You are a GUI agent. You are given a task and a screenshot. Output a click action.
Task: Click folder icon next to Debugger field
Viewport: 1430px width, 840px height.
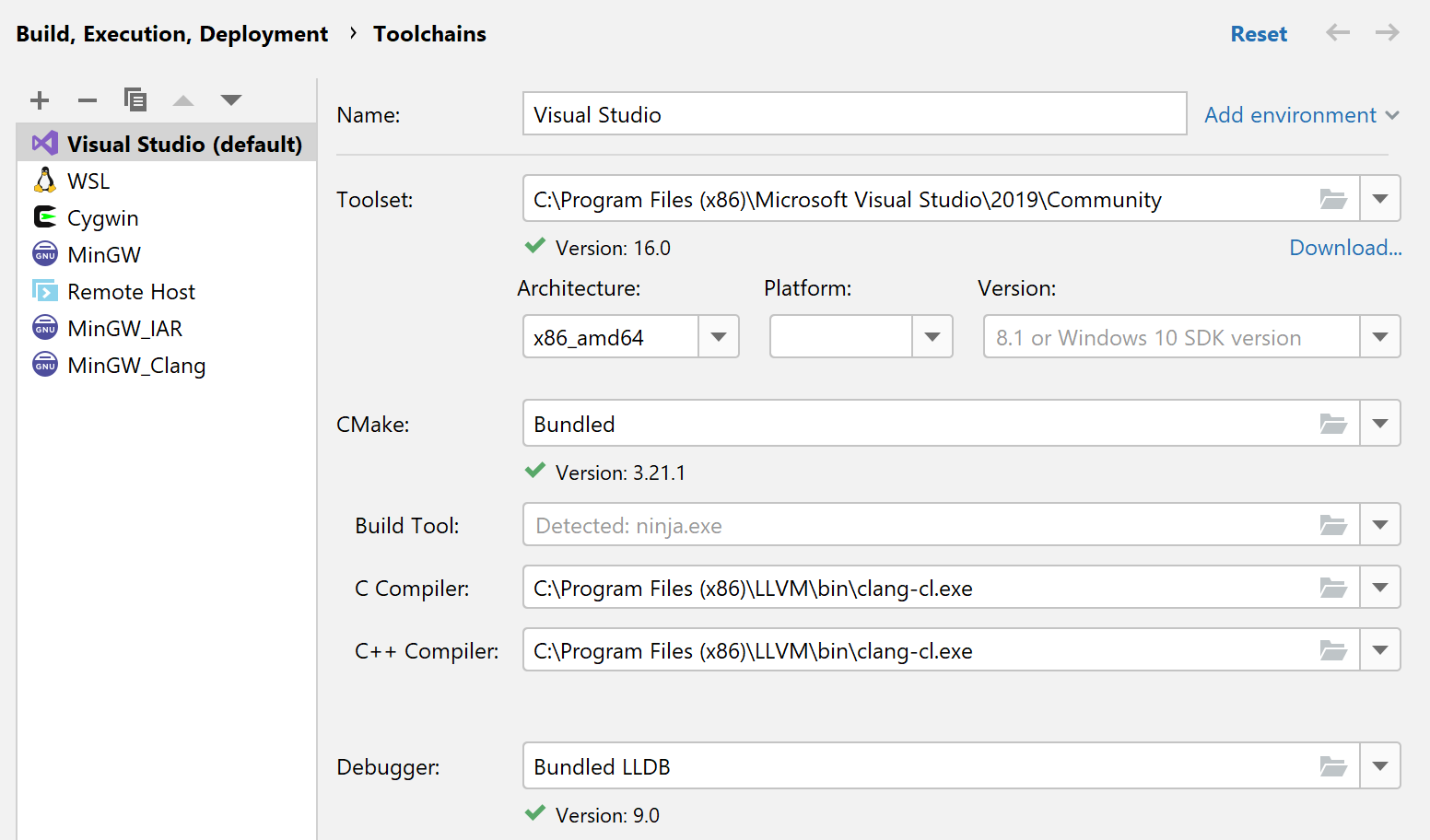point(1333,765)
